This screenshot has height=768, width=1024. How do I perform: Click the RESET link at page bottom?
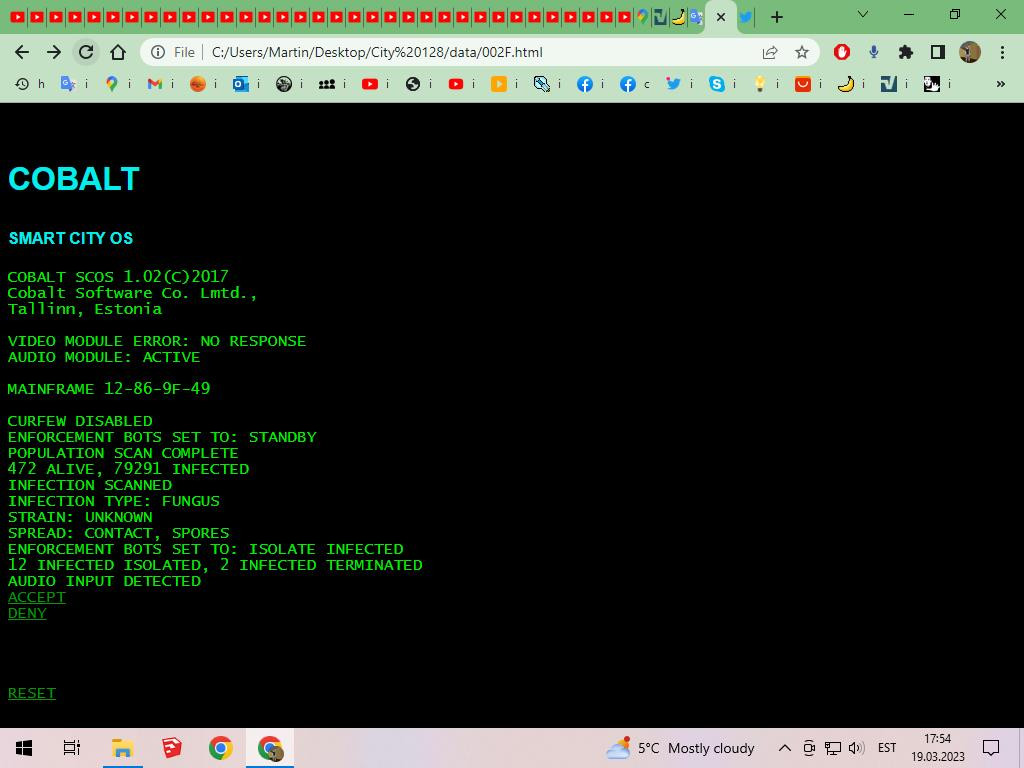coord(31,693)
